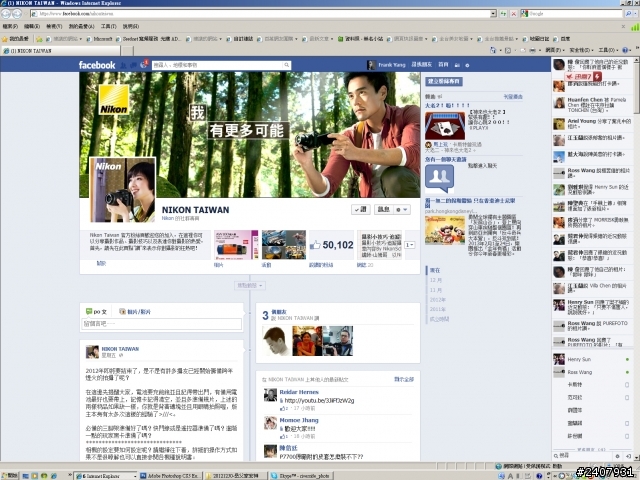This screenshot has width=640, height=480.
Task: Click the browser Back arrow button
Action: tap(6, 14)
